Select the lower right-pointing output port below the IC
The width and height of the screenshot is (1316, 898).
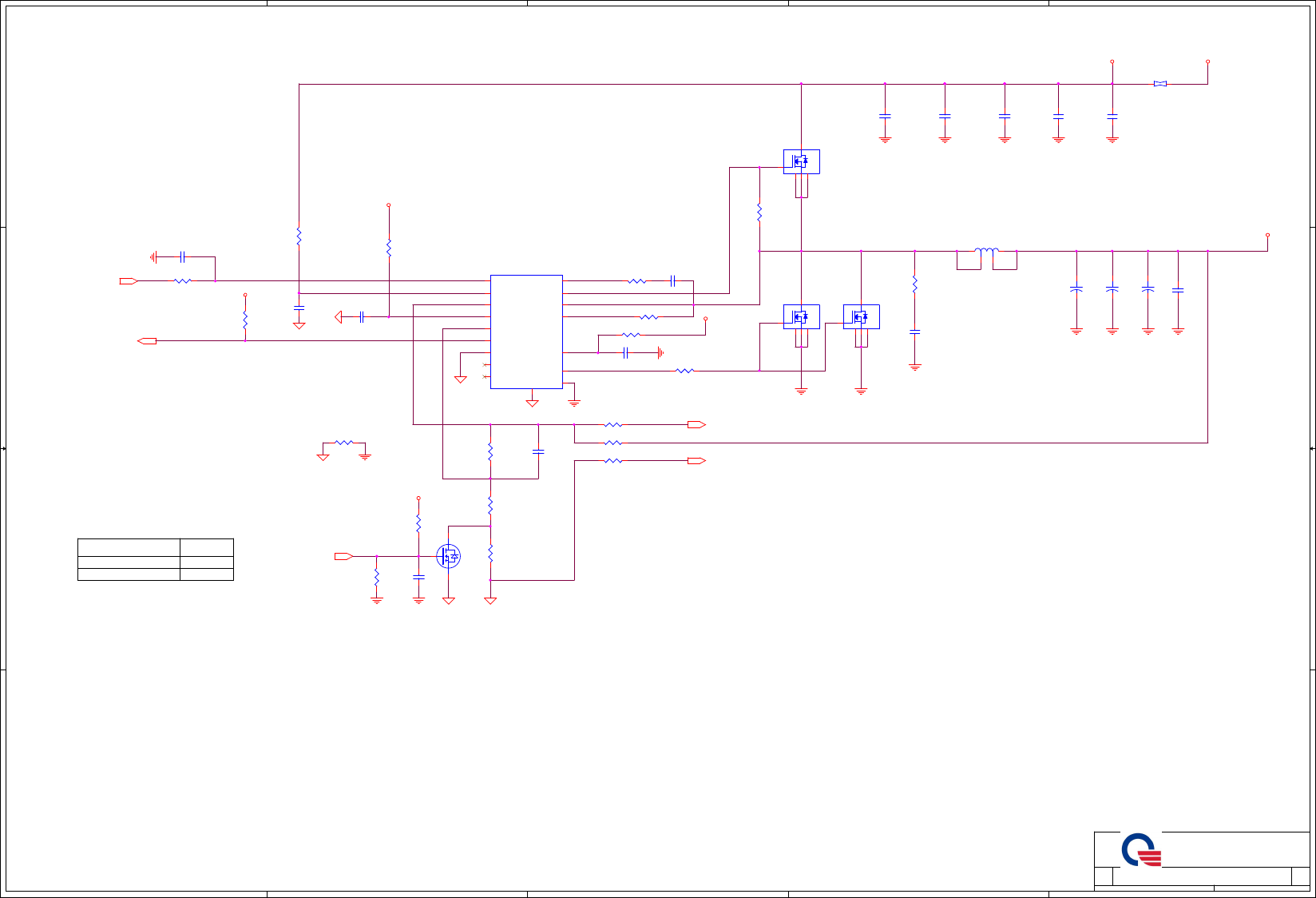click(696, 461)
